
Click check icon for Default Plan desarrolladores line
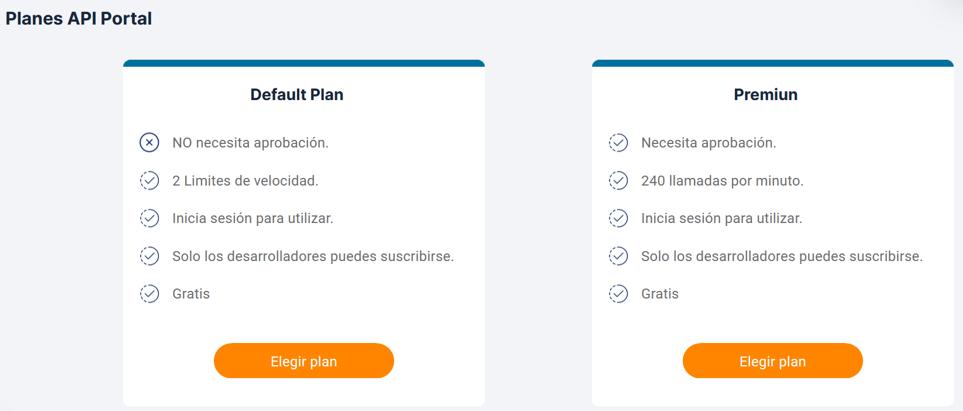(149, 256)
